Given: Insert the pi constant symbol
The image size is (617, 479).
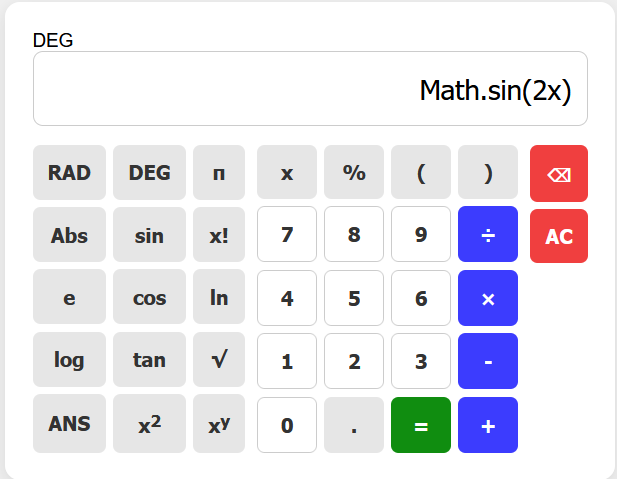Looking at the screenshot, I should coord(219,172).
